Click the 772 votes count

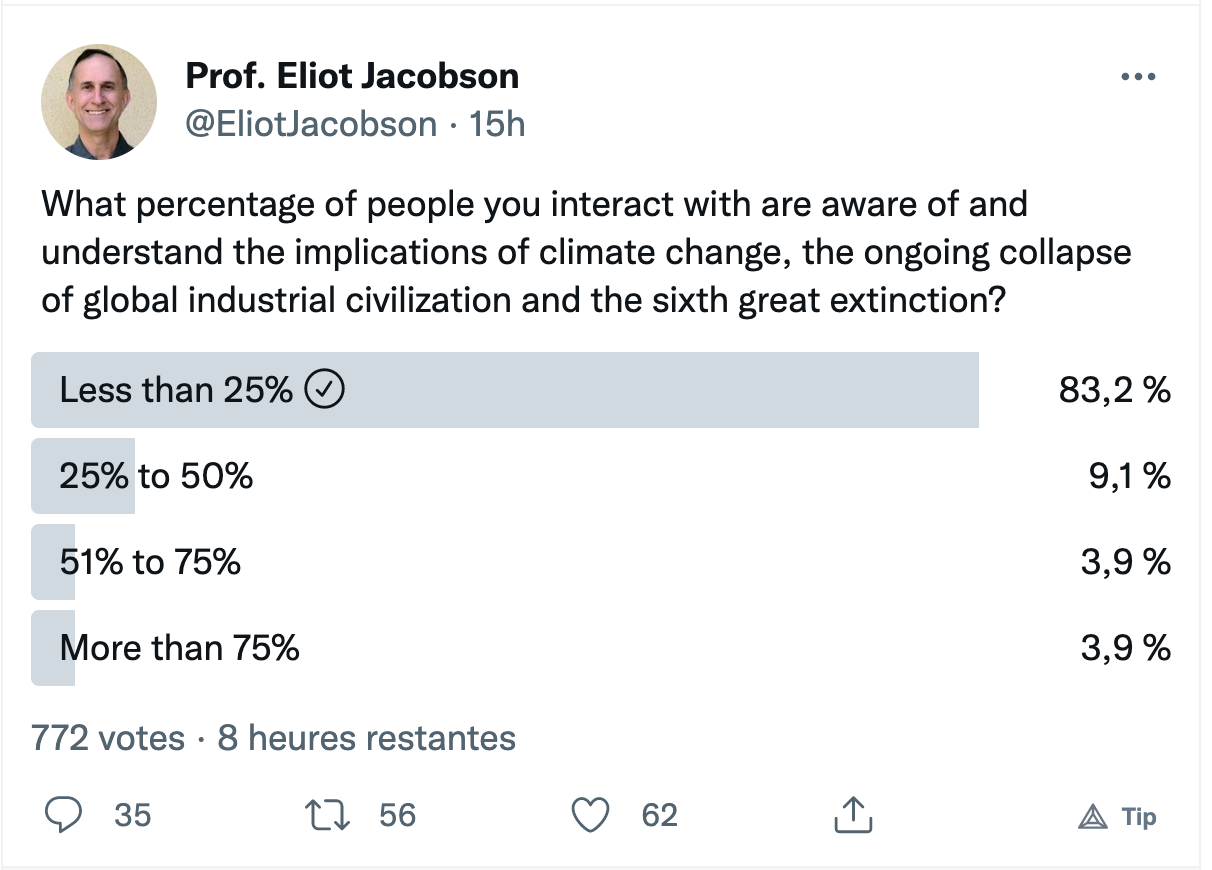point(108,739)
